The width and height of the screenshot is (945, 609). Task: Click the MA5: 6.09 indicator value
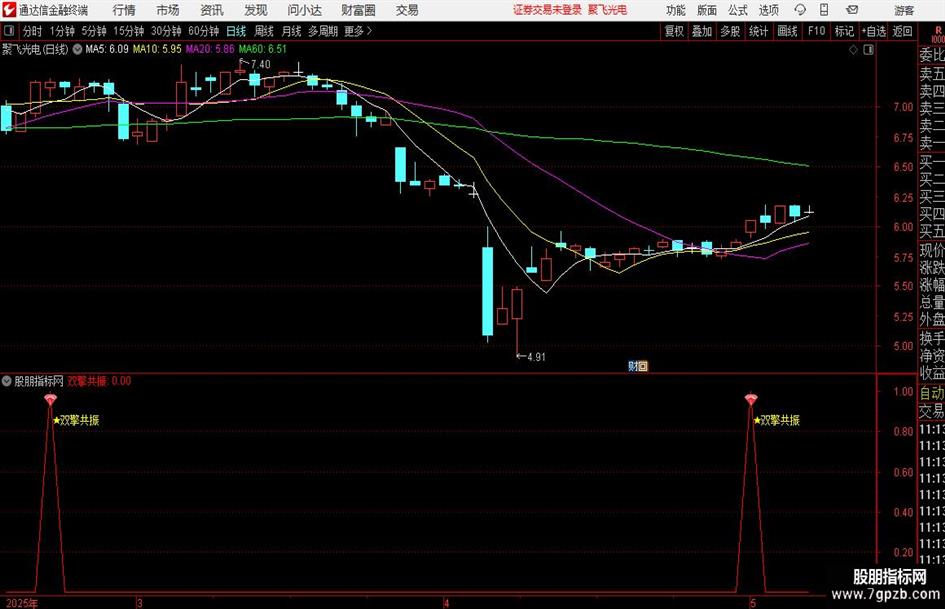point(107,49)
